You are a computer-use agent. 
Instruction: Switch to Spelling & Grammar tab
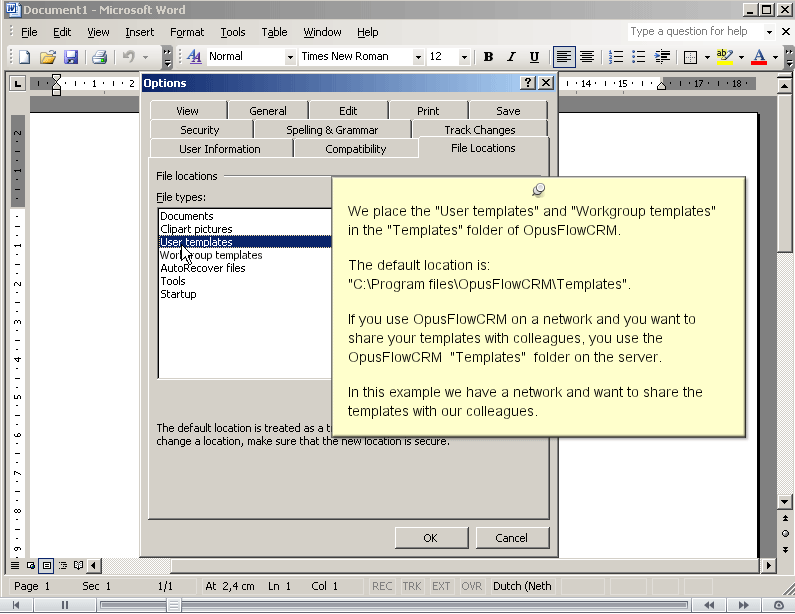tap(332, 130)
